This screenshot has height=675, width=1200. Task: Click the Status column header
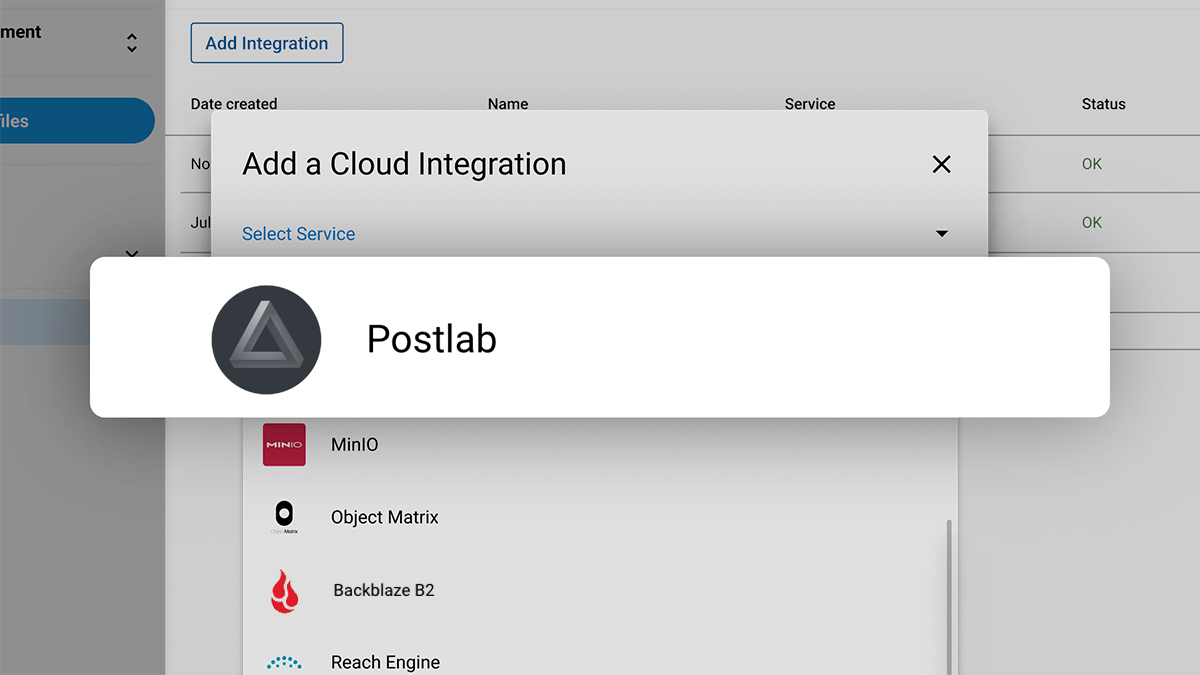[x=1103, y=104]
